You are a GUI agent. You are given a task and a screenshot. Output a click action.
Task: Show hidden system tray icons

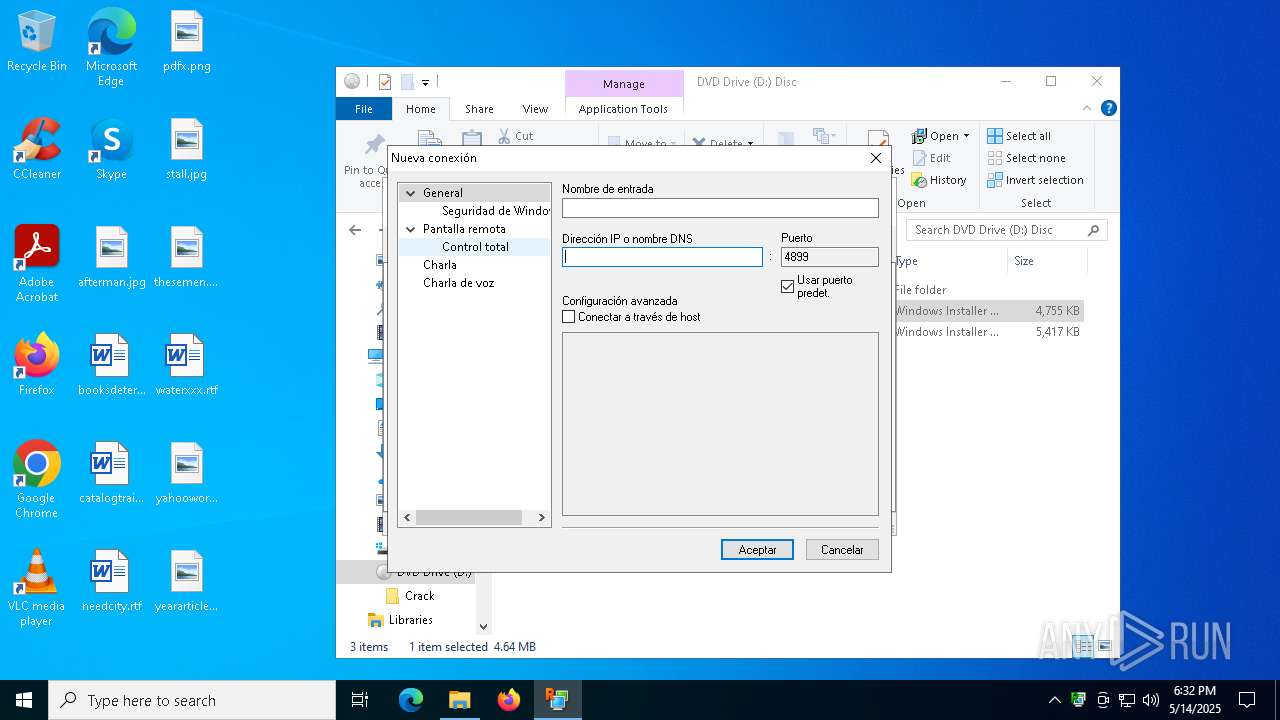coord(1054,700)
